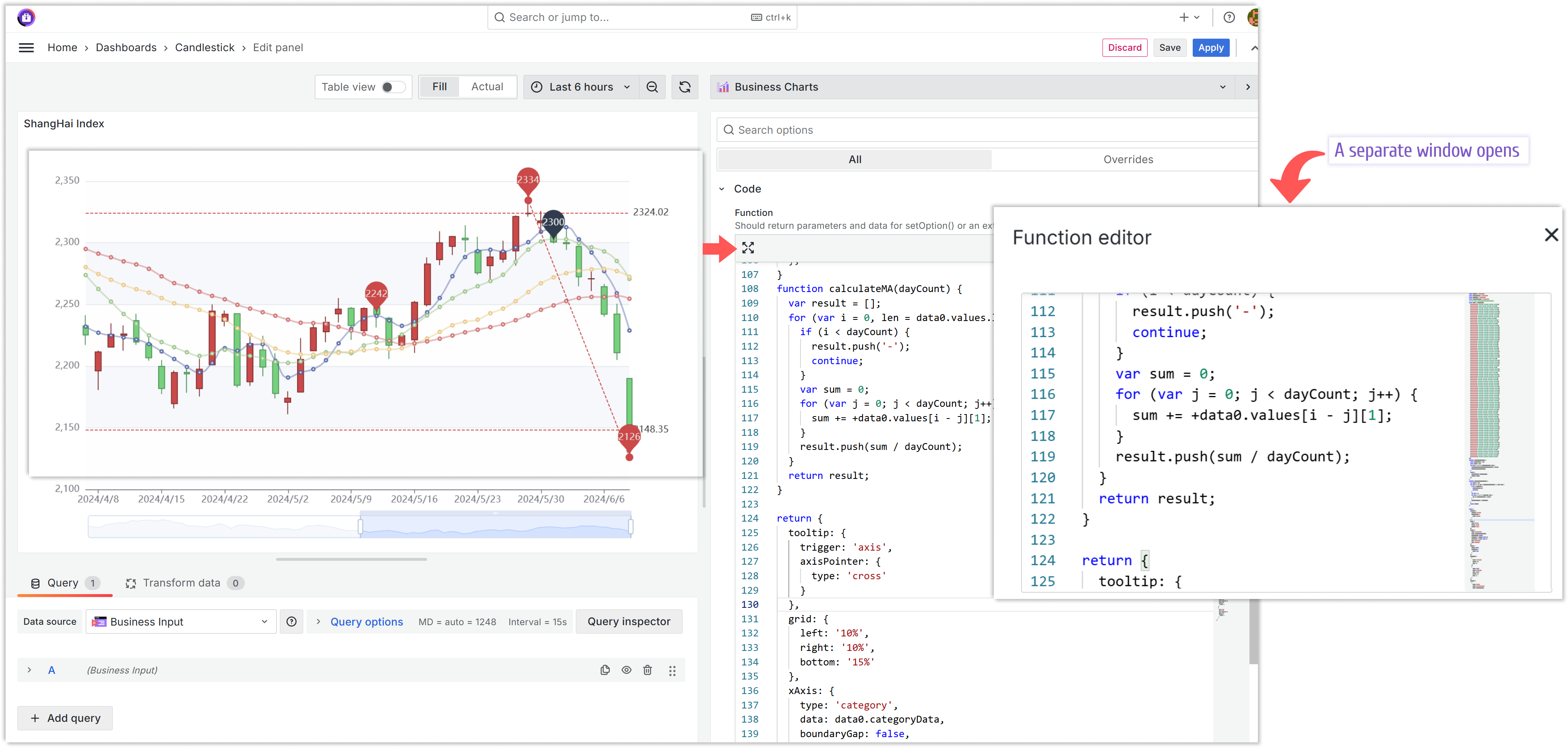Open the help menu question mark icon
Screen dimensions: 1568x748
coord(1229,17)
